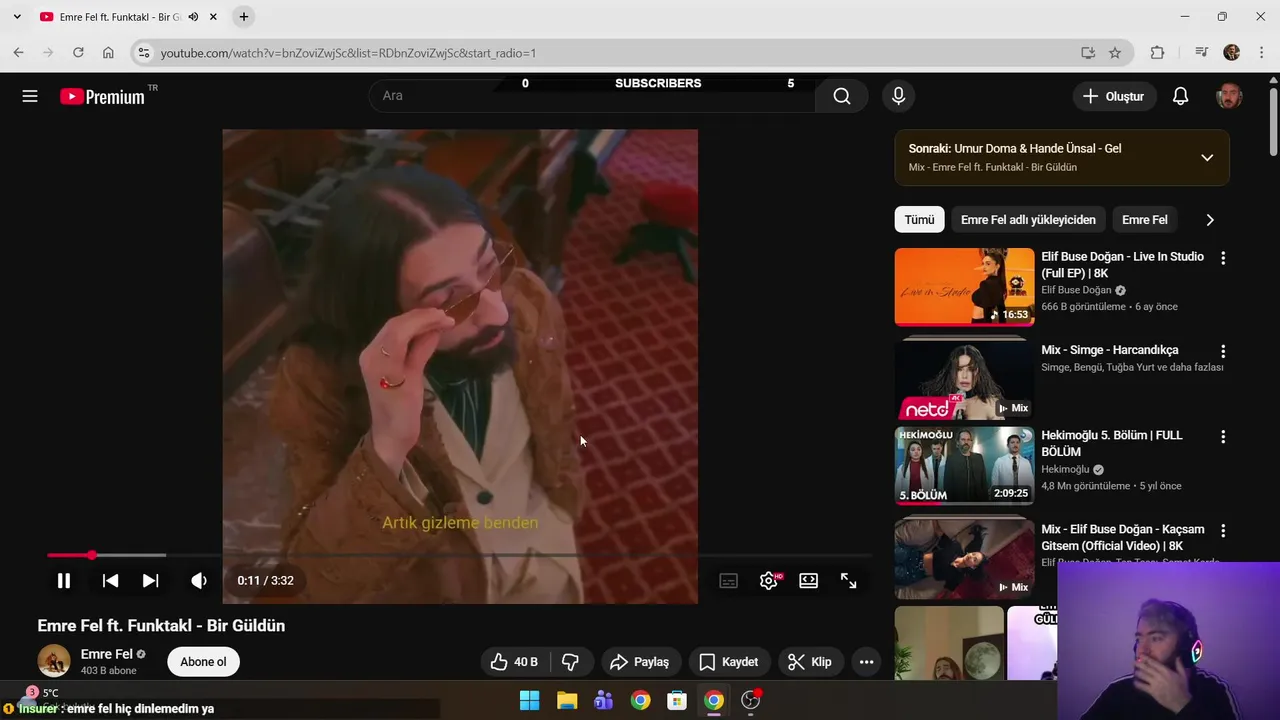This screenshot has height=720, width=1280.
Task: Select the Emre Fel filter chip
Action: 1145,220
